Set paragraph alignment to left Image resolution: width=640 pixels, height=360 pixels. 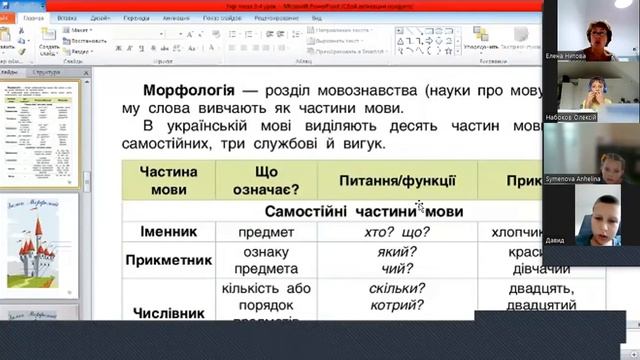(232, 48)
